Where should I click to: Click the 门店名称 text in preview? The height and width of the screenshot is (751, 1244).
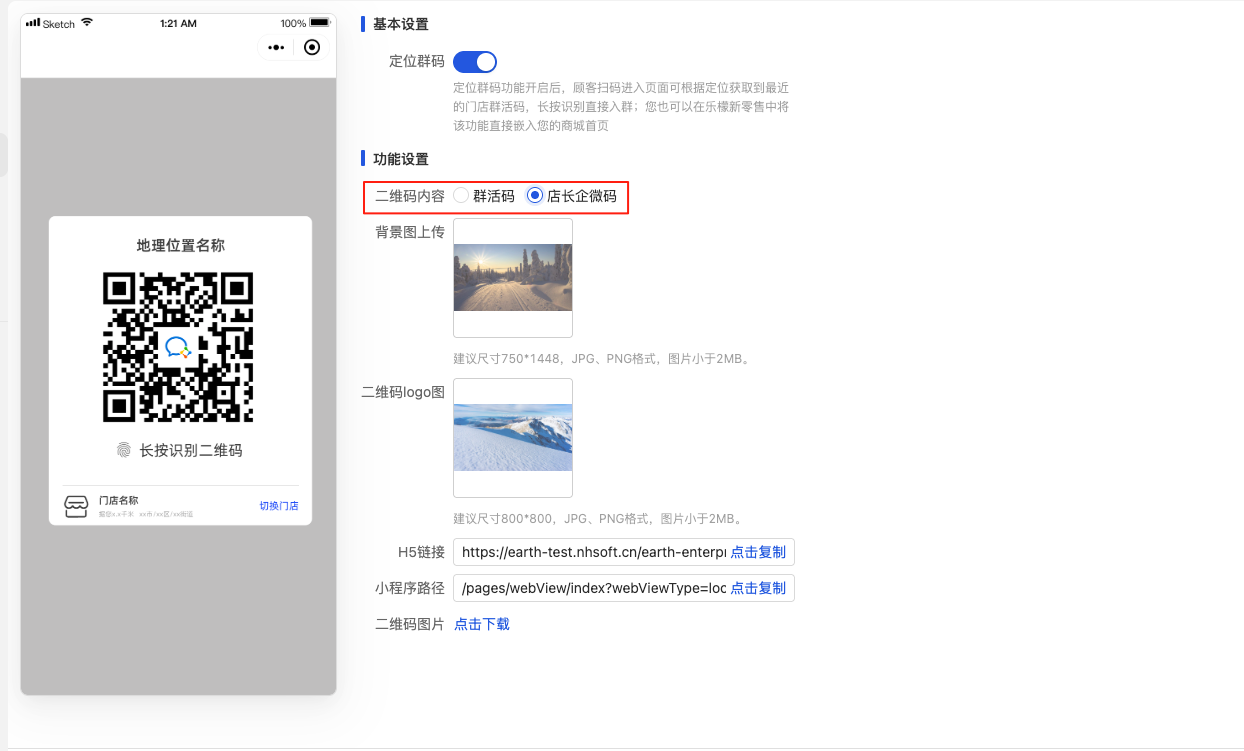[x=118, y=500]
